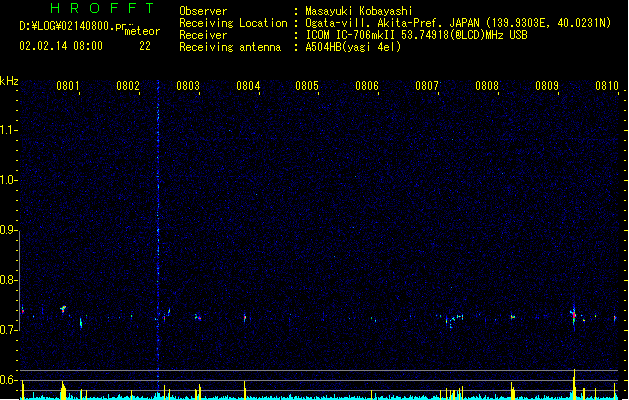Click the meteor count 22
This screenshot has width=629, height=400.
coord(145,46)
